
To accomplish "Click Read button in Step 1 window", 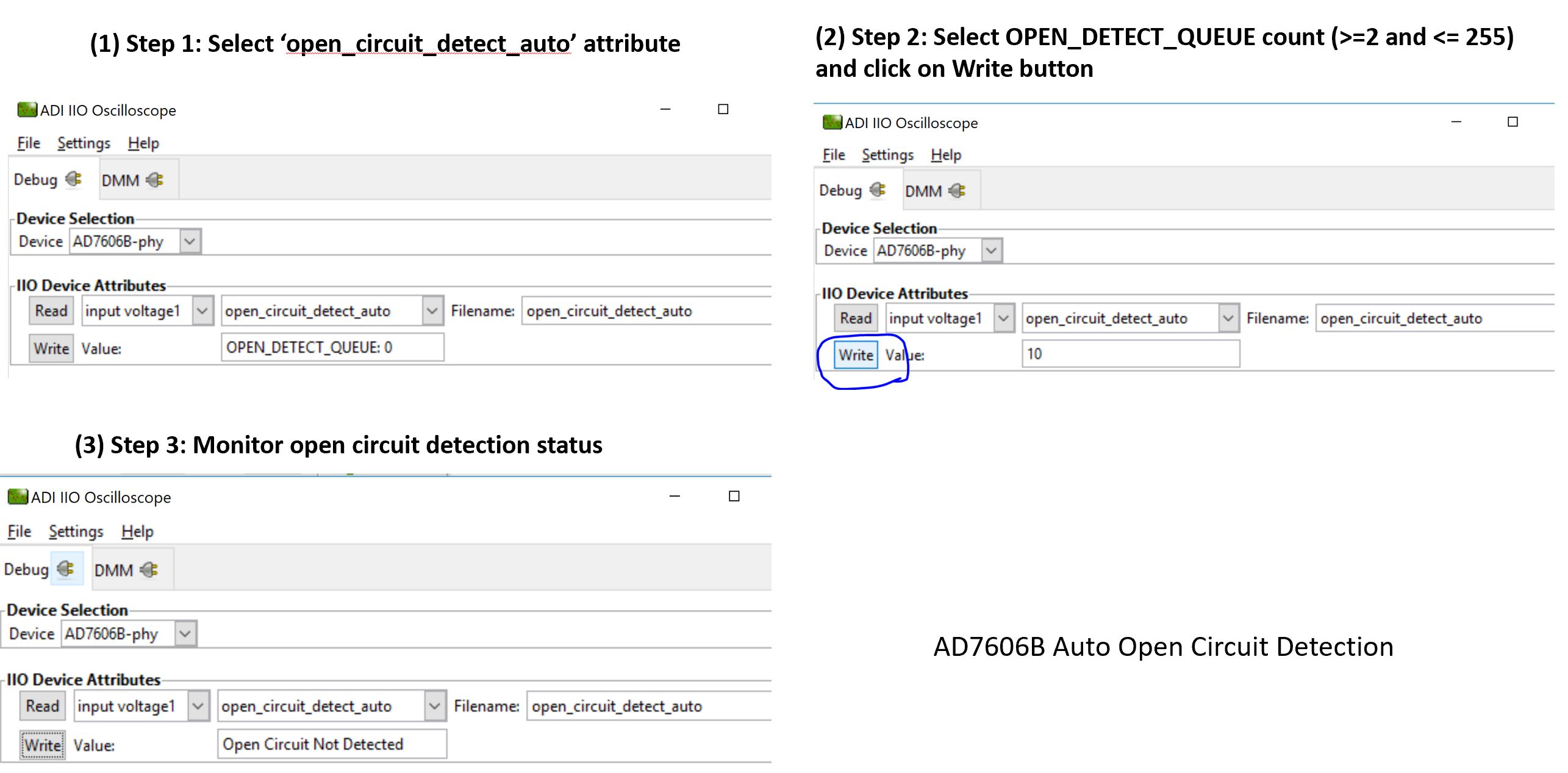I will [51, 311].
